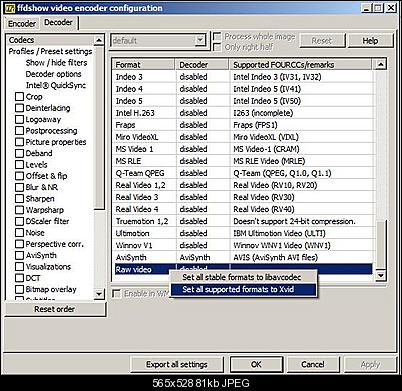Switch to the Encoder tab
402x391 pixels.
click(22, 23)
